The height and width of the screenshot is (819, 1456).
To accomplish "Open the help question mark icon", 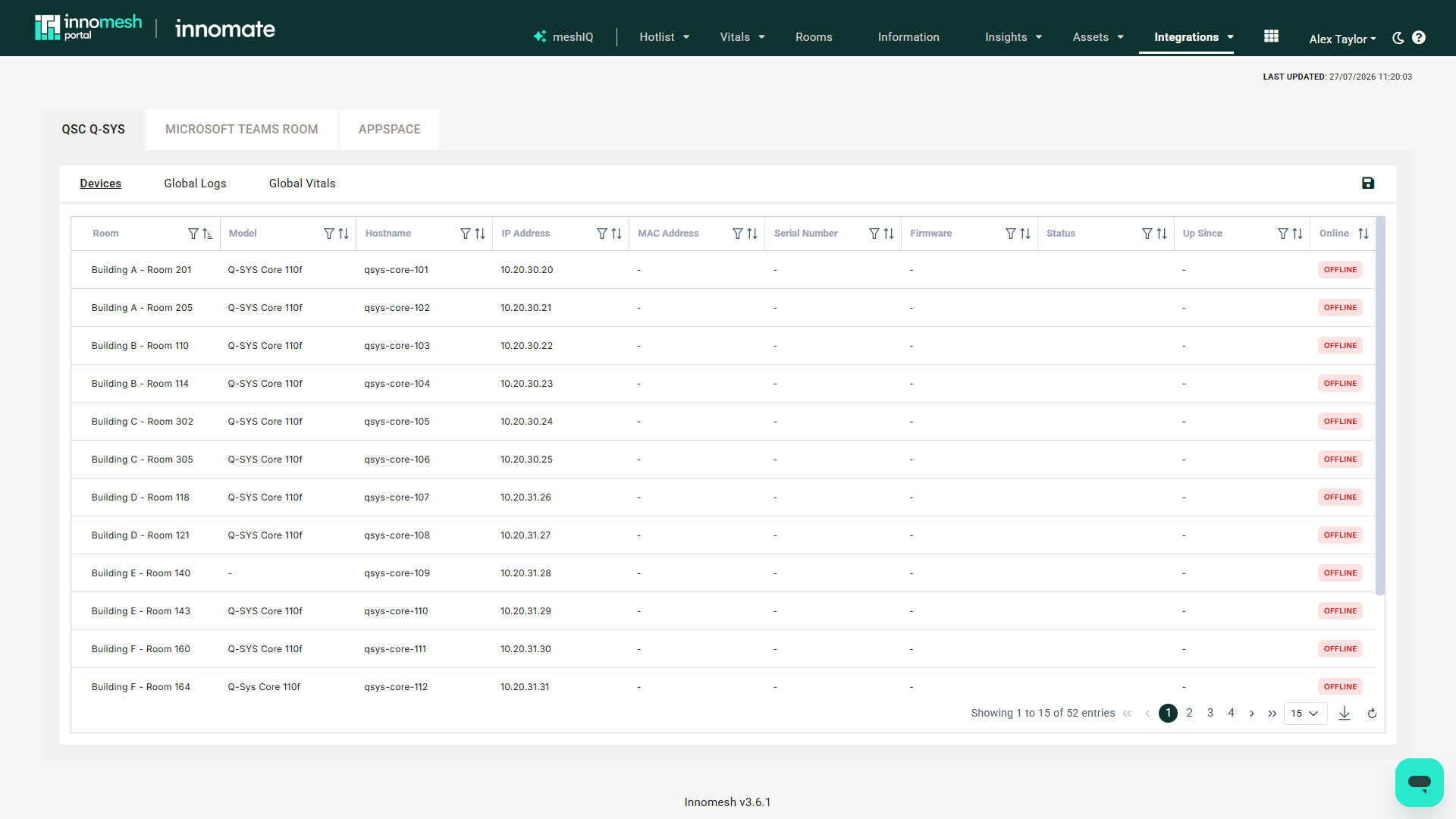I will click(1419, 38).
